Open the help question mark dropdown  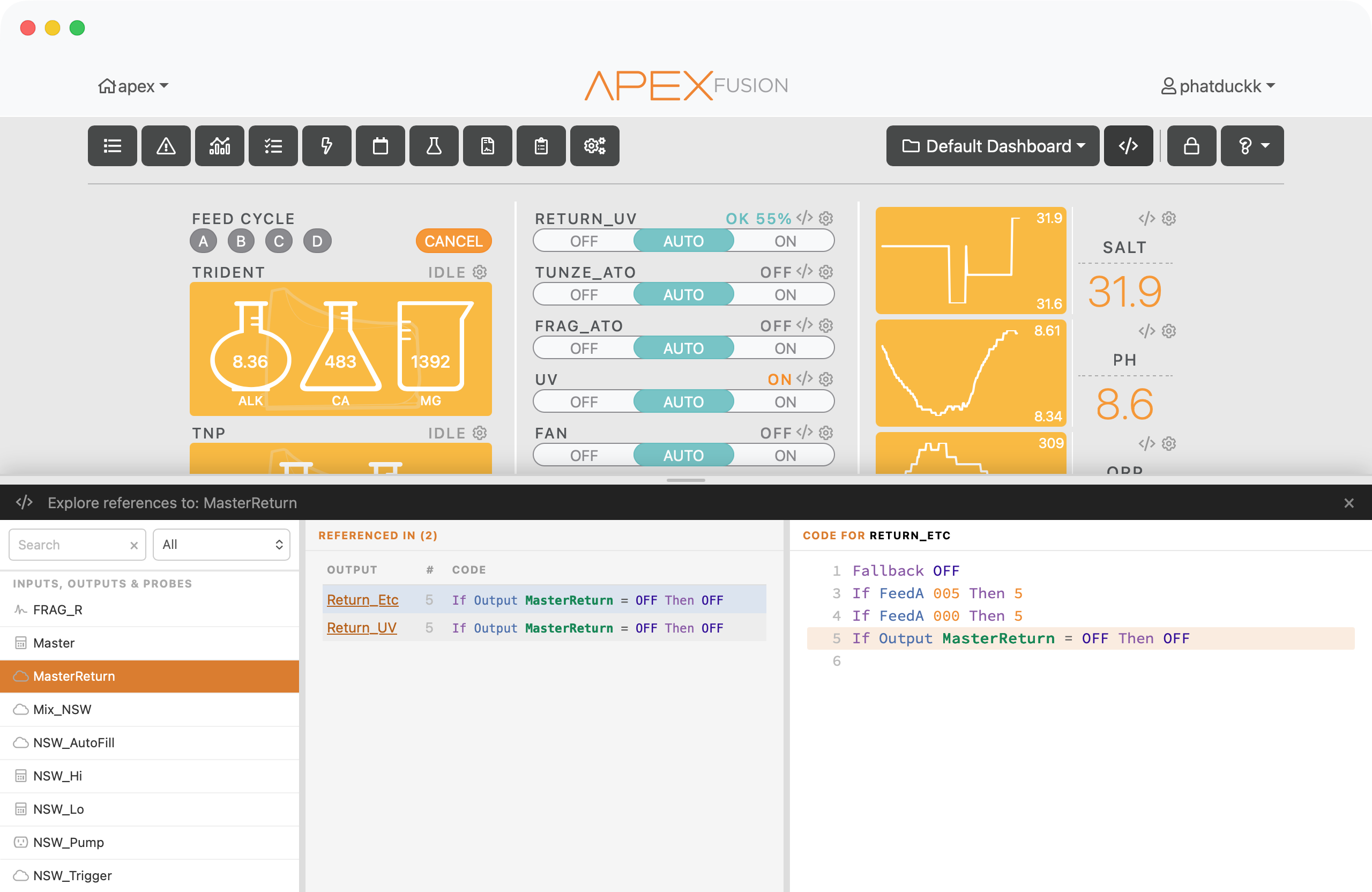coord(1252,146)
